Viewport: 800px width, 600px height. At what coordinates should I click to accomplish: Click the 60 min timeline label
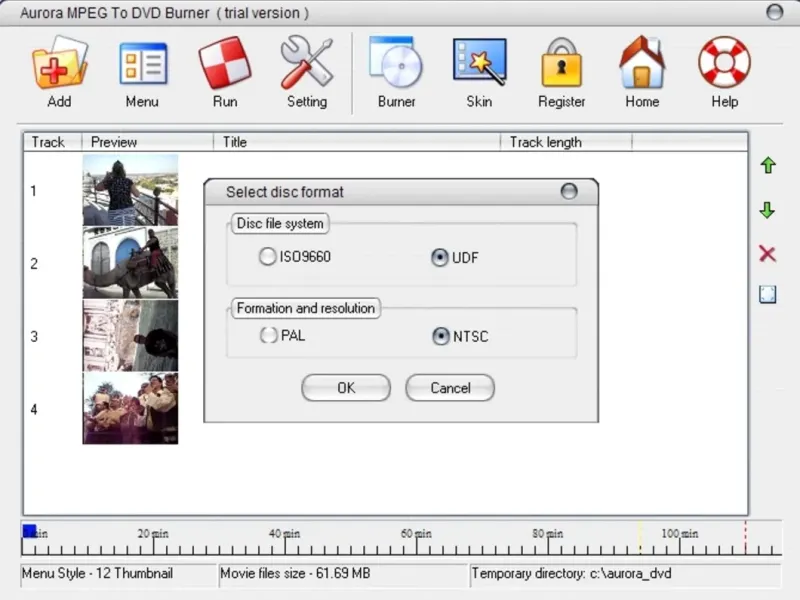coord(416,534)
